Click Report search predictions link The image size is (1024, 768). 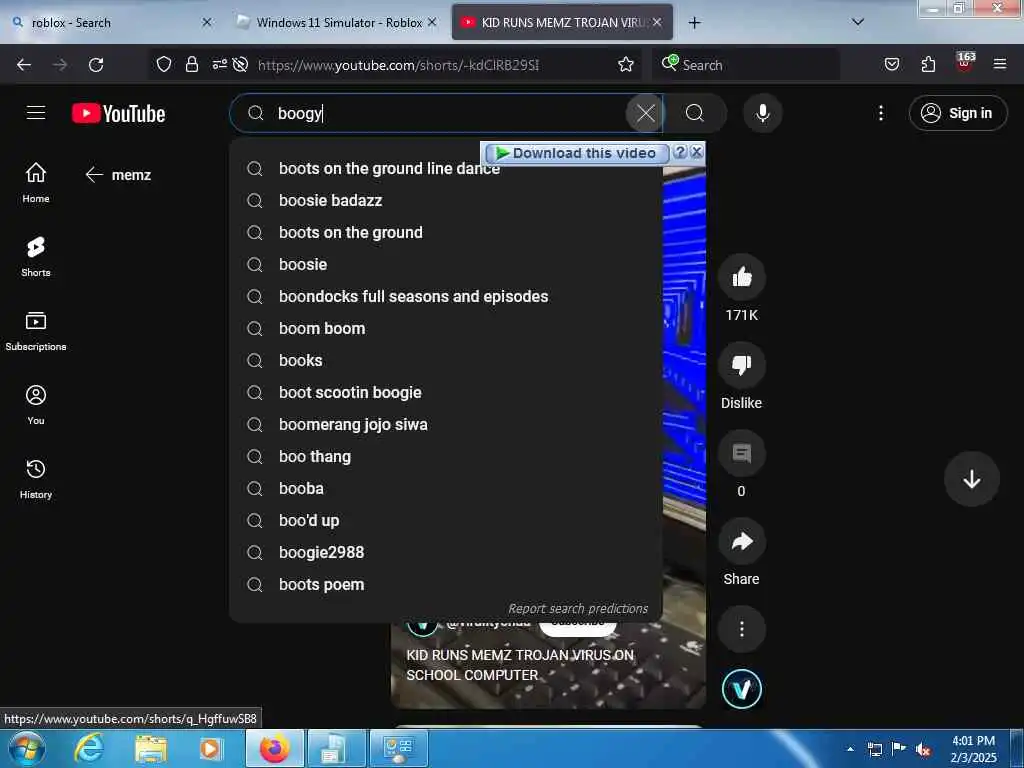tap(578, 609)
